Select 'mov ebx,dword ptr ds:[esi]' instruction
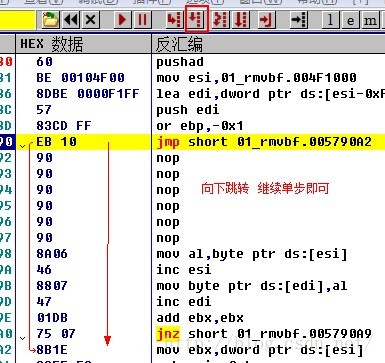The height and width of the screenshot is (363, 385). [260, 350]
